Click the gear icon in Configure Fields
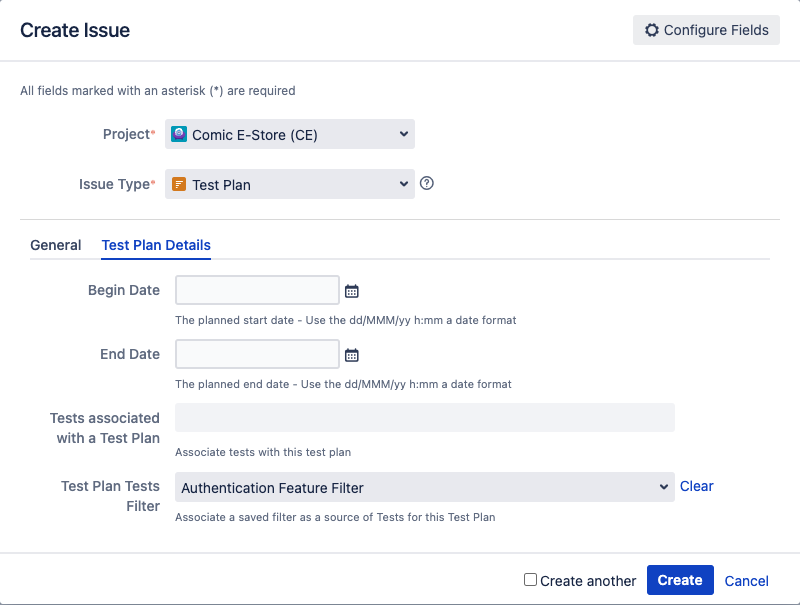The image size is (800, 605). click(652, 30)
